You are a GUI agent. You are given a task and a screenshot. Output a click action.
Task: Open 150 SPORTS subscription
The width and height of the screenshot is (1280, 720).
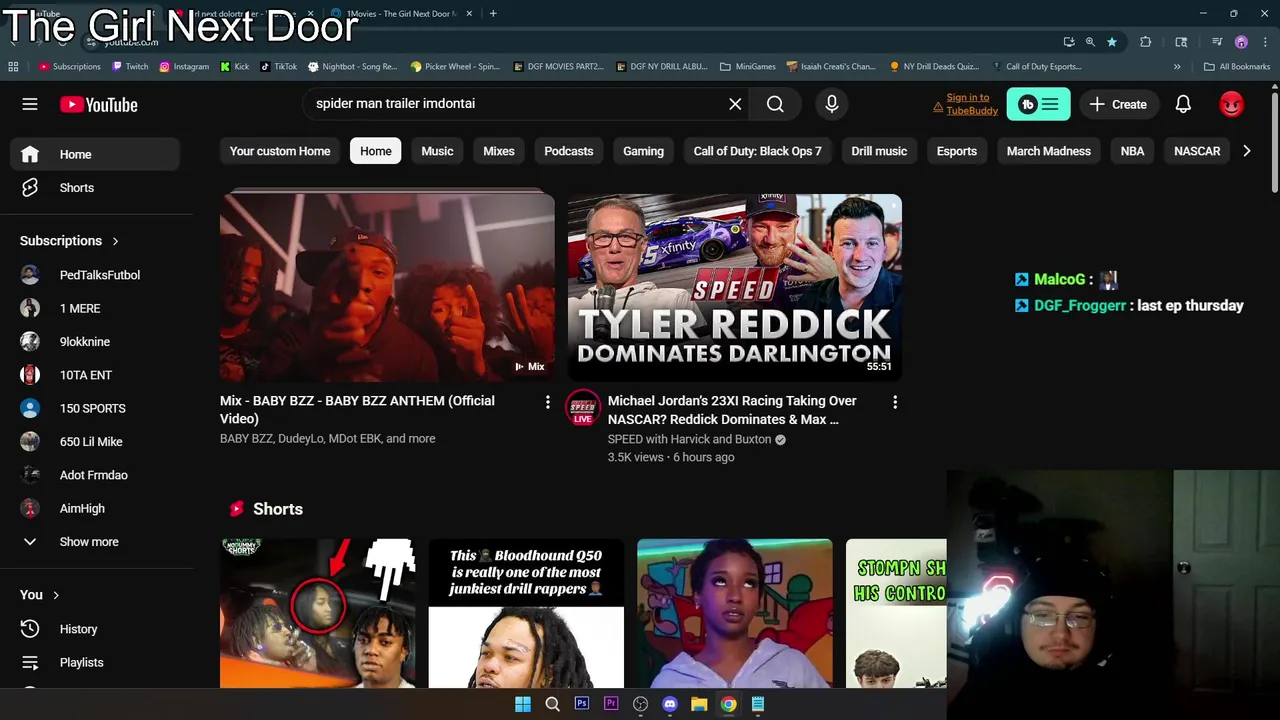coord(96,408)
